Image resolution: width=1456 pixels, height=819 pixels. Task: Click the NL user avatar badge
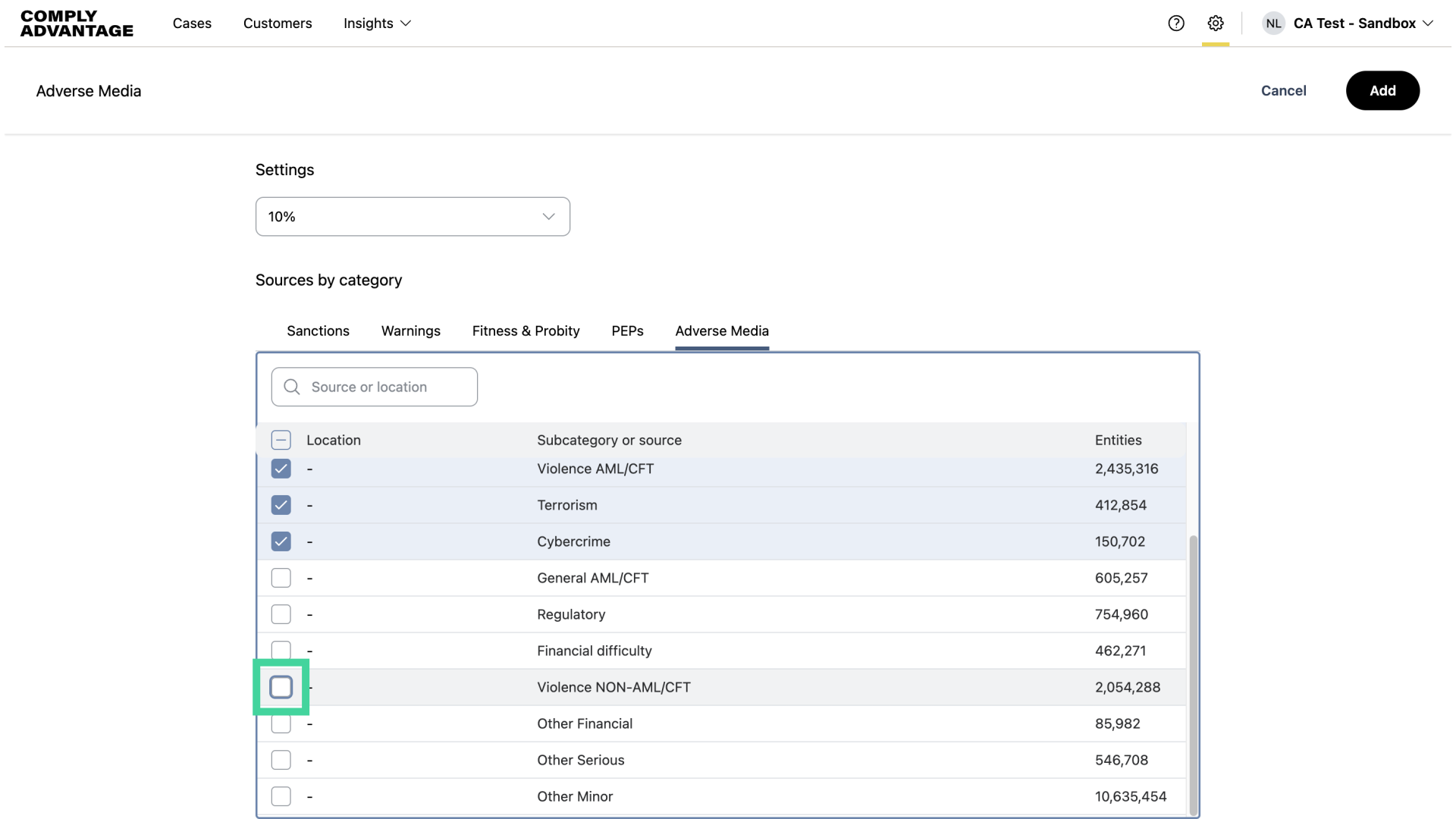1273,24
